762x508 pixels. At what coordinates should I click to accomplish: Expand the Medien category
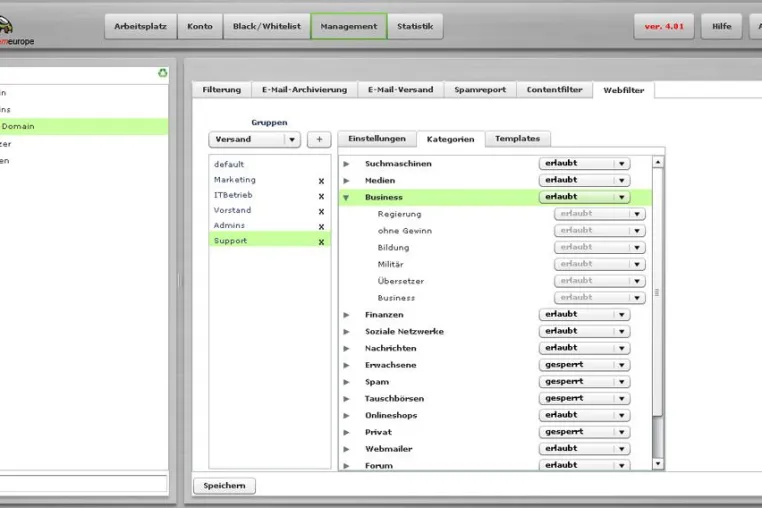point(346,181)
